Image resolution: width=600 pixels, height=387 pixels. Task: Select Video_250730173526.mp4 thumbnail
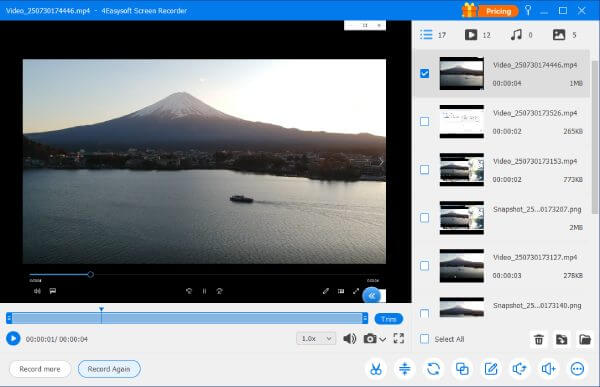[461, 122]
